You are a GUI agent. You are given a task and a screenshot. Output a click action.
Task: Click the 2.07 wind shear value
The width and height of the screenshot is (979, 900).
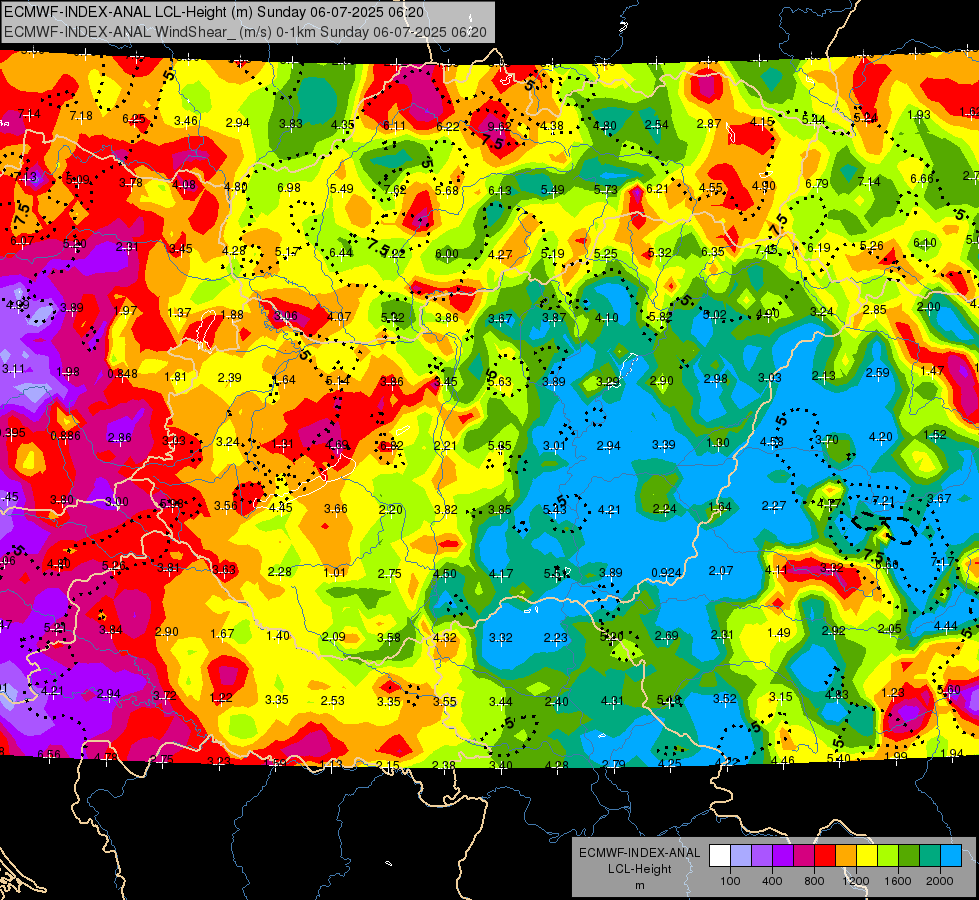pos(721,571)
